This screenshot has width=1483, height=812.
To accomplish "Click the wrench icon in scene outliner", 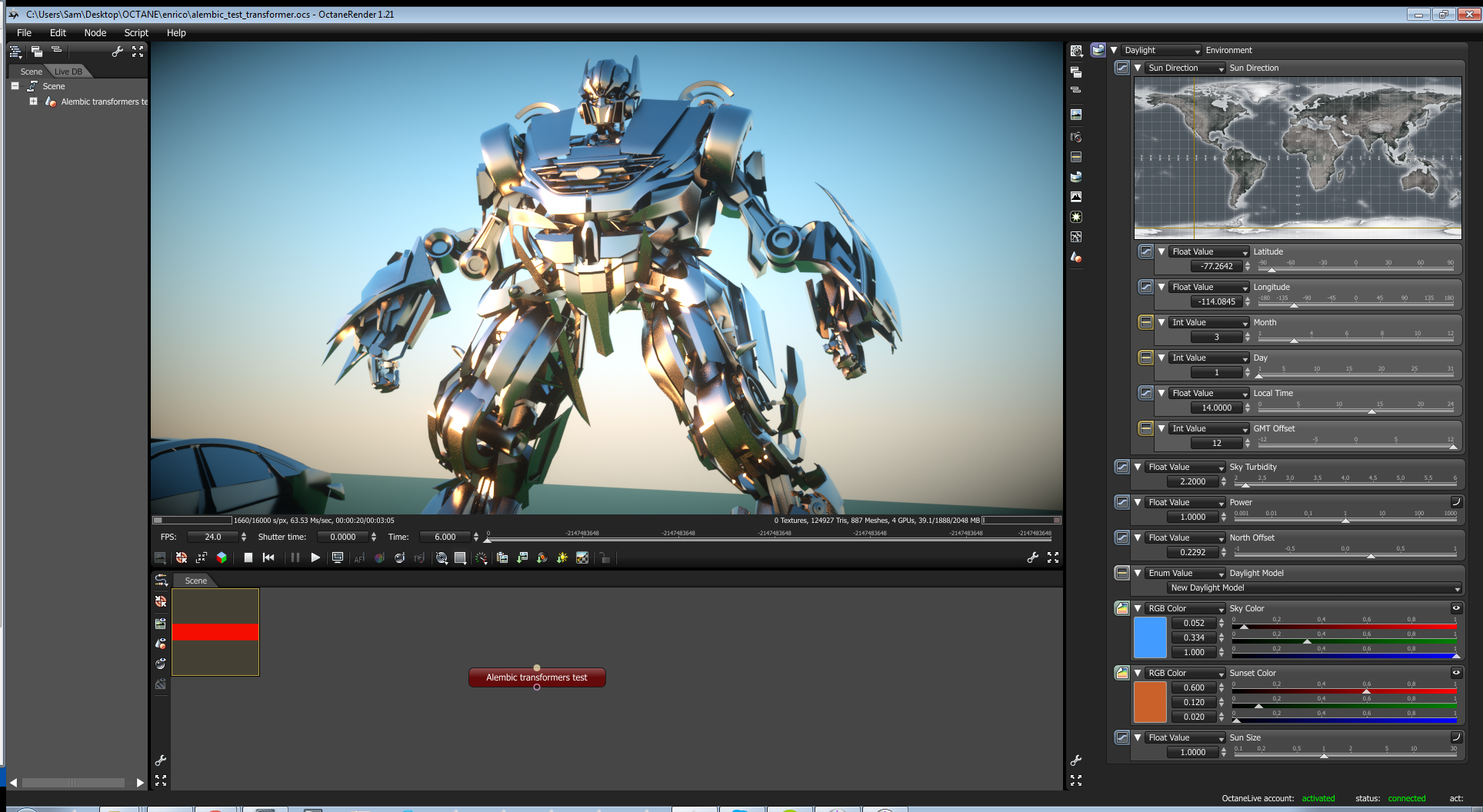I will [x=117, y=52].
